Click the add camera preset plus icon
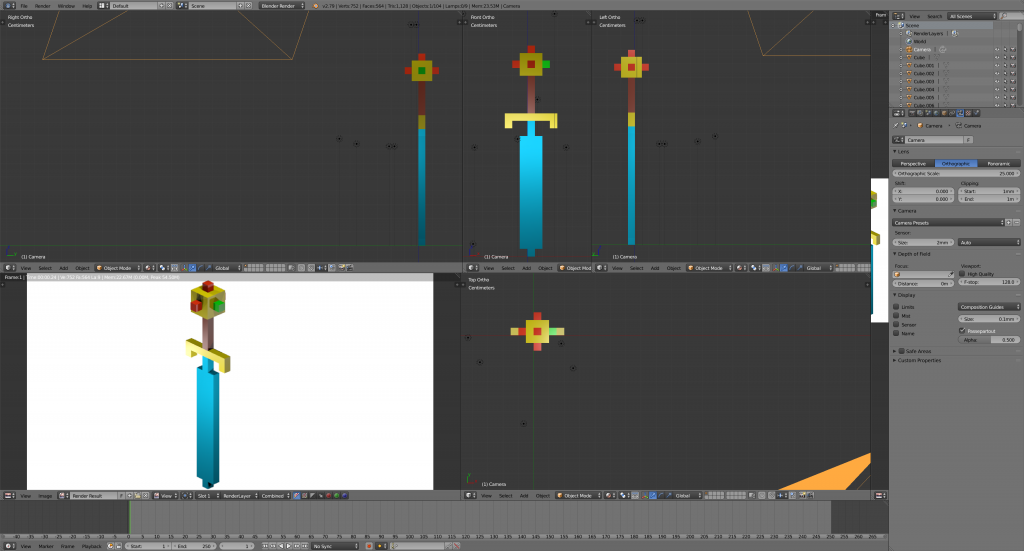Image resolution: width=1024 pixels, height=551 pixels. 1010,222
